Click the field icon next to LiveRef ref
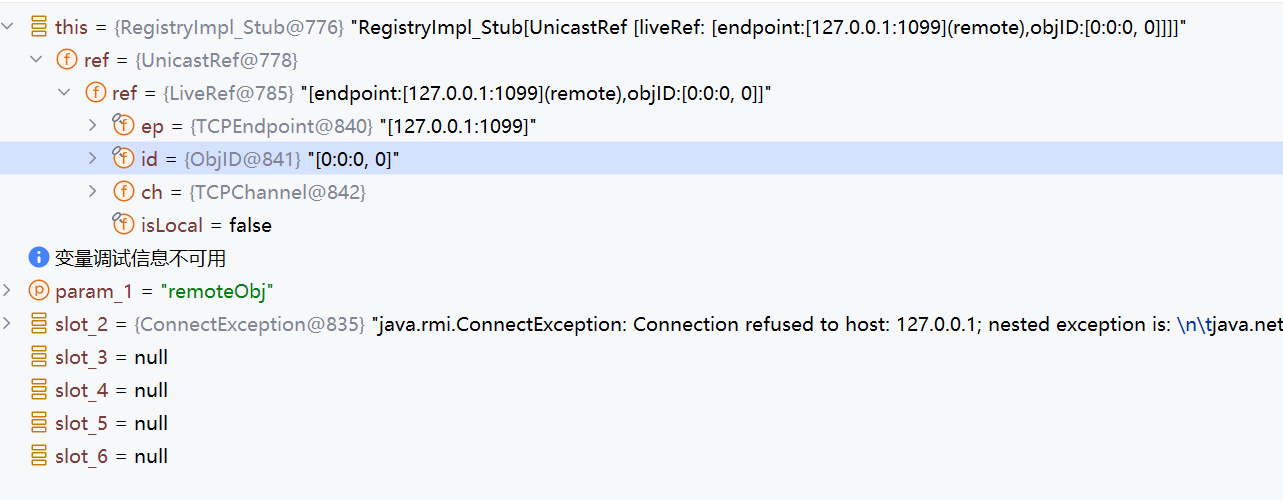Image resolution: width=1283 pixels, height=500 pixels. (96, 93)
